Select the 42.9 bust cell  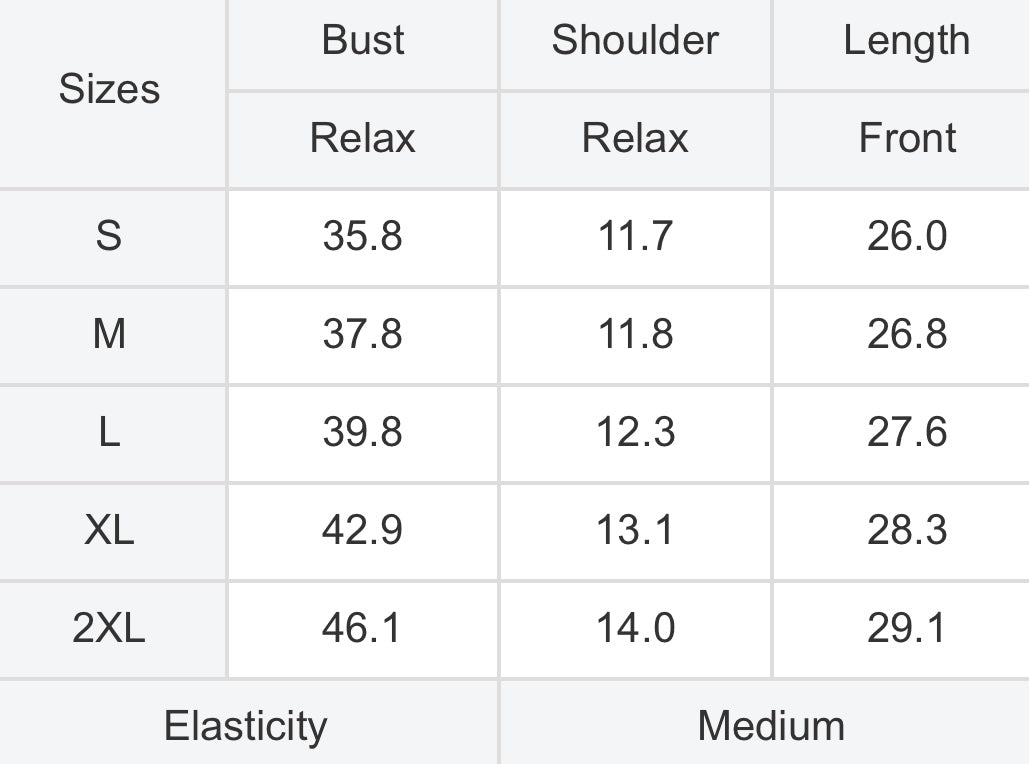click(363, 530)
